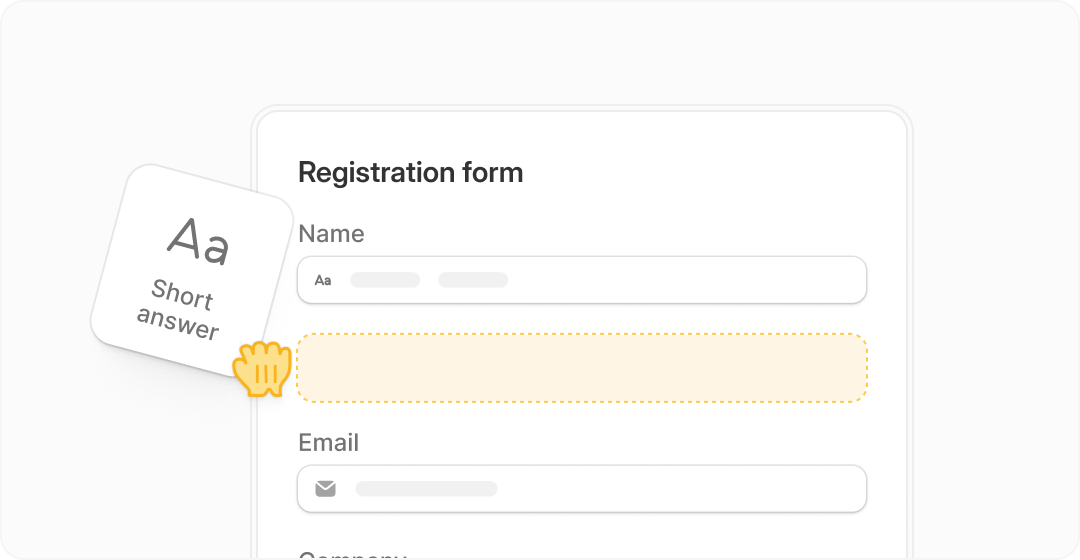This screenshot has height=560, width=1080.
Task: Click the second gray placeholder pill in Name field
Action: tap(473, 280)
